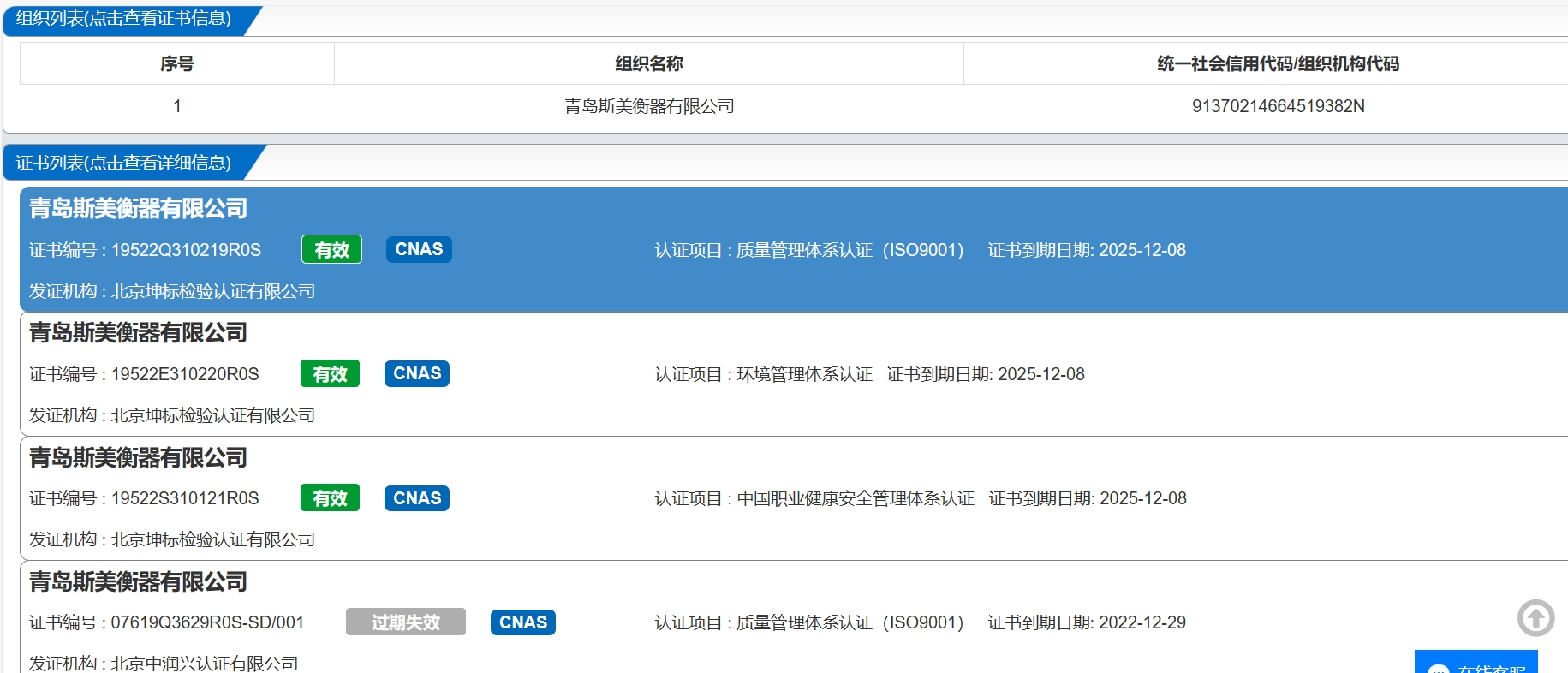This screenshot has height=673, width=1568.
Task: Click 发证机构：北京中润兴认证有限公司 text
Action: pyautogui.click(x=164, y=664)
